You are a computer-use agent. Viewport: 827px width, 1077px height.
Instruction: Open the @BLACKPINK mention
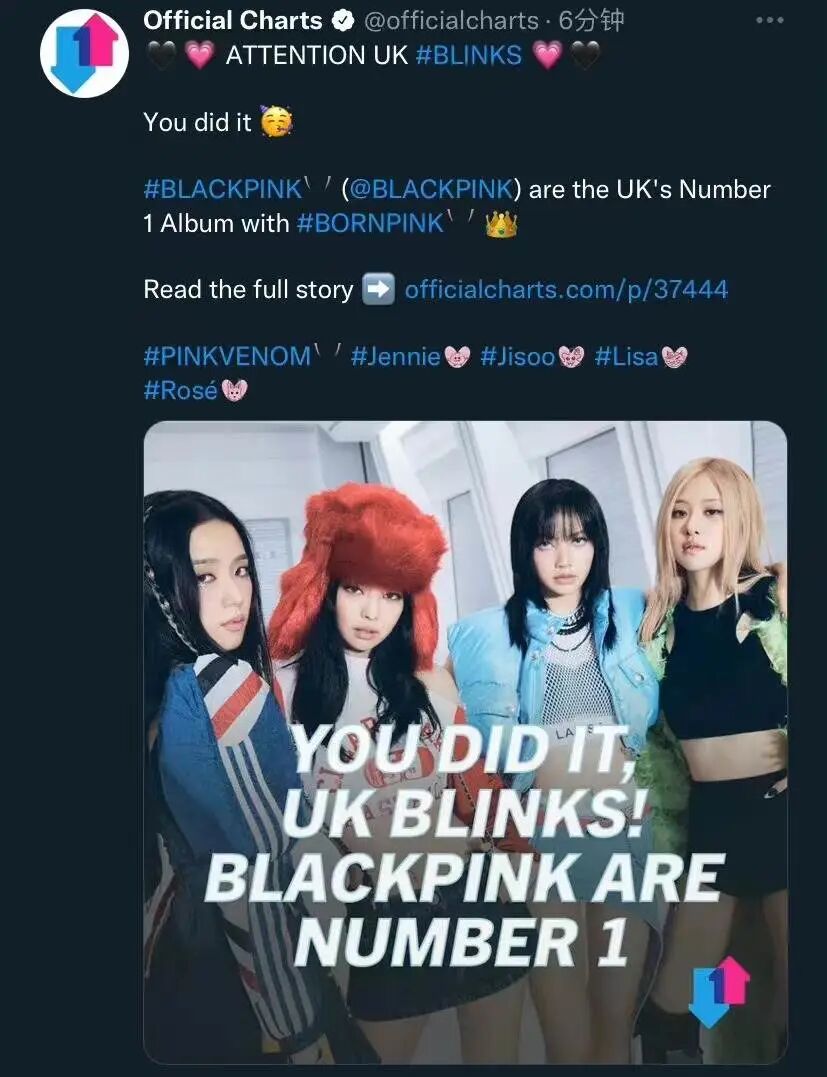click(431, 189)
